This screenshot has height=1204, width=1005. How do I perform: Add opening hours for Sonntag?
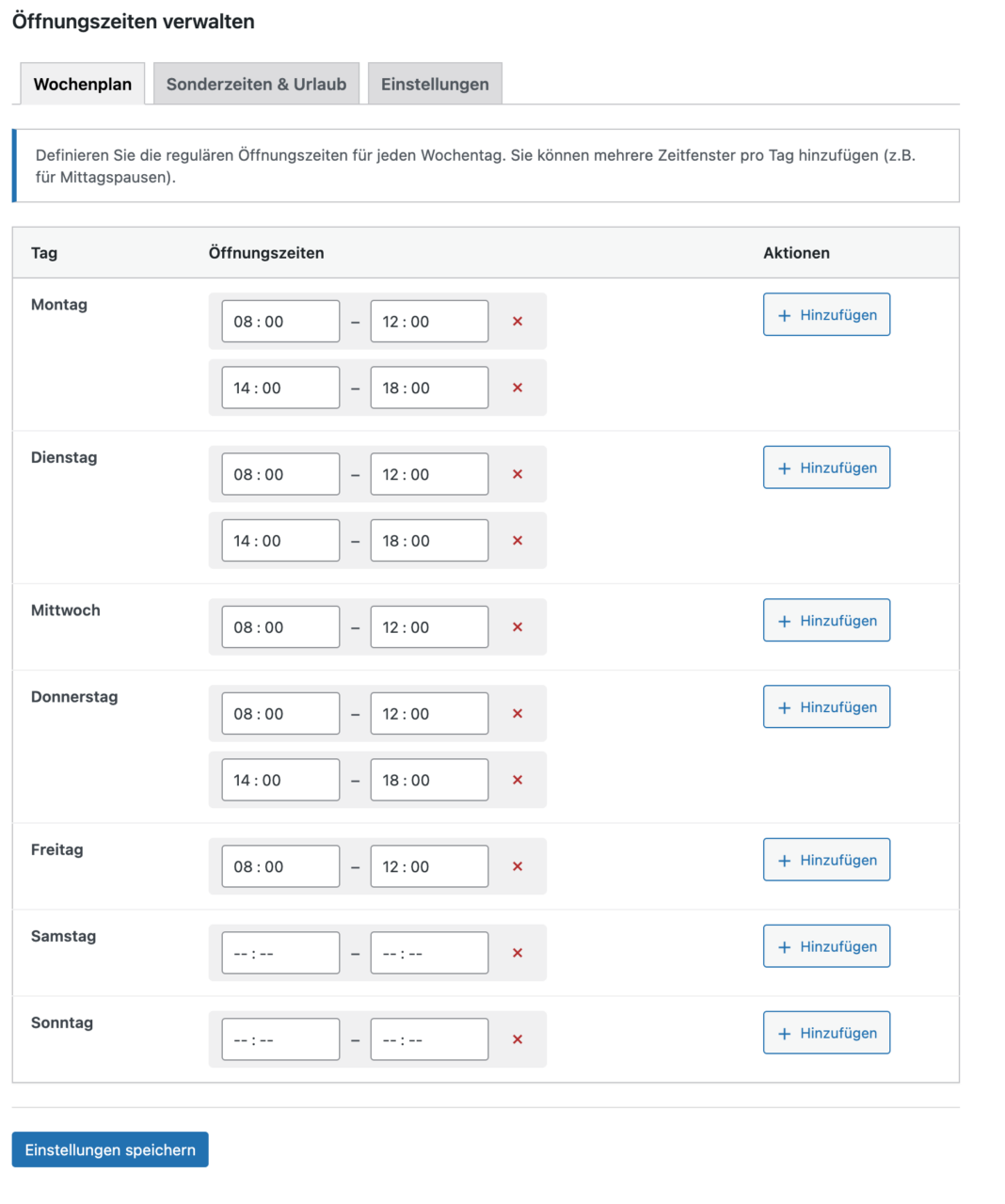[826, 1033]
